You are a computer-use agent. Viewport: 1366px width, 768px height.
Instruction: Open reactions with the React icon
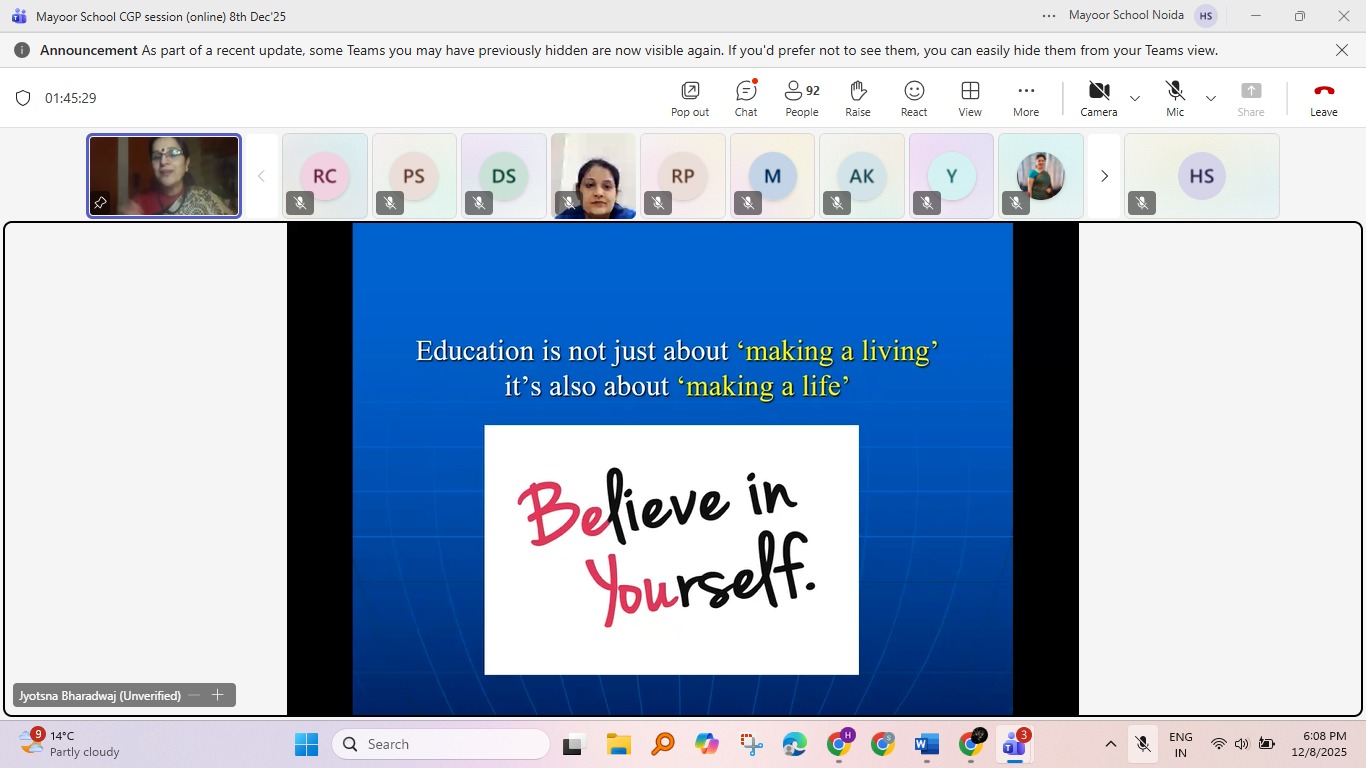pyautogui.click(x=913, y=97)
